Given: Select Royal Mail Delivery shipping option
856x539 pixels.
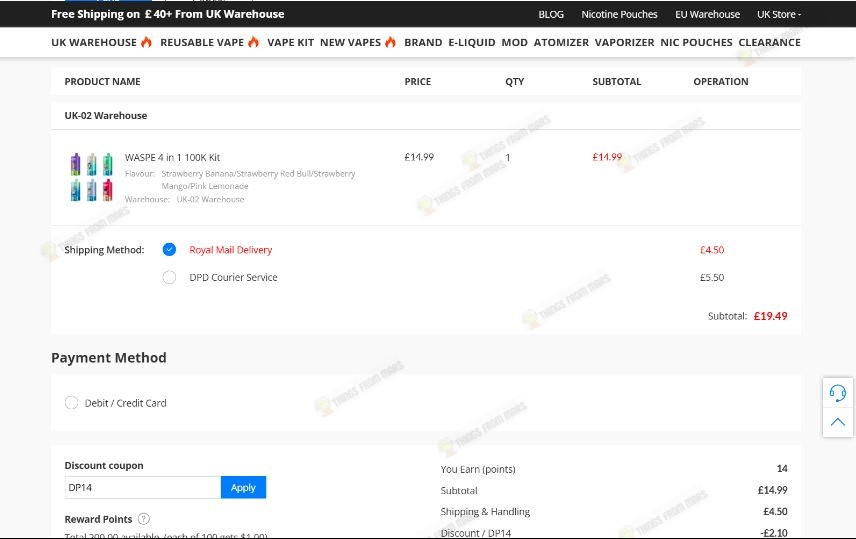Looking at the screenshot, I should [169, 250].
